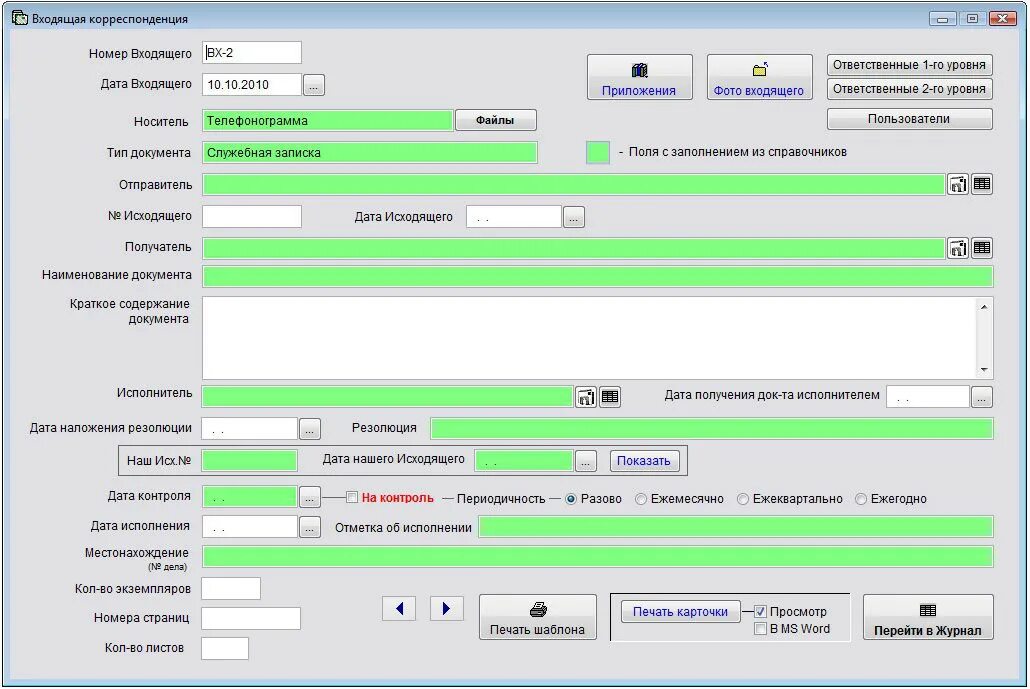This screenshot has height=689, width=1030.
Task: Click the Исполнитель green text field
Action: point(388,397)
